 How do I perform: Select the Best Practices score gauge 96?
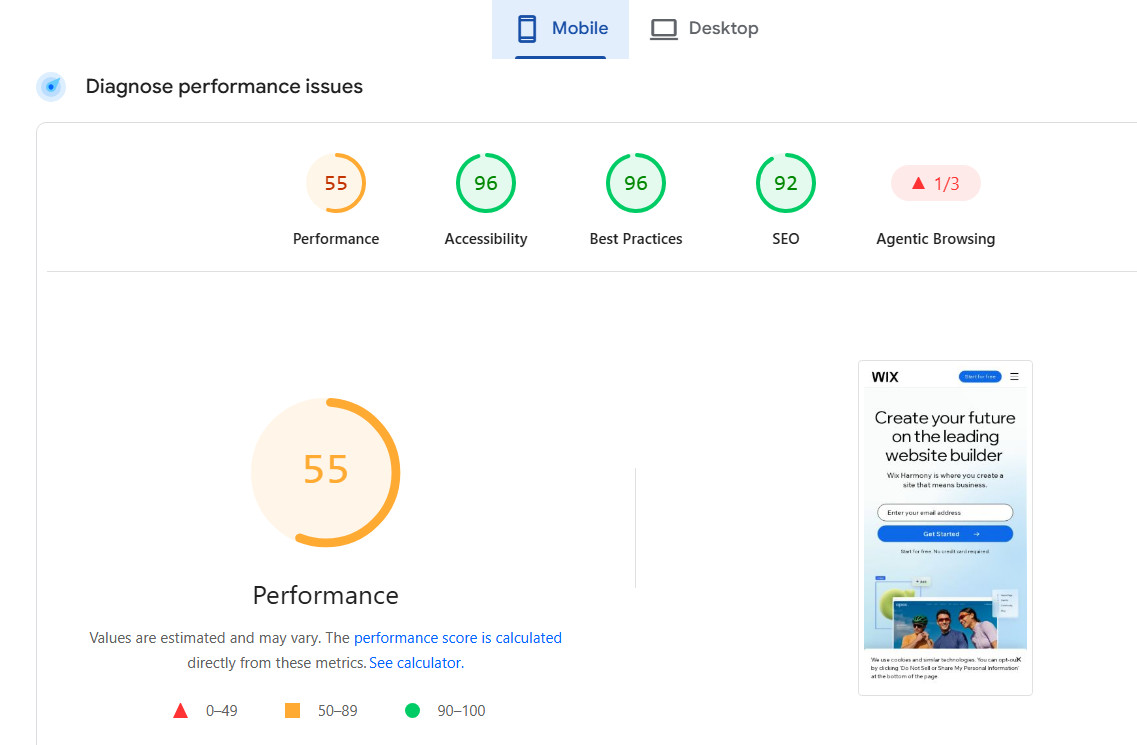coord(636,183)
